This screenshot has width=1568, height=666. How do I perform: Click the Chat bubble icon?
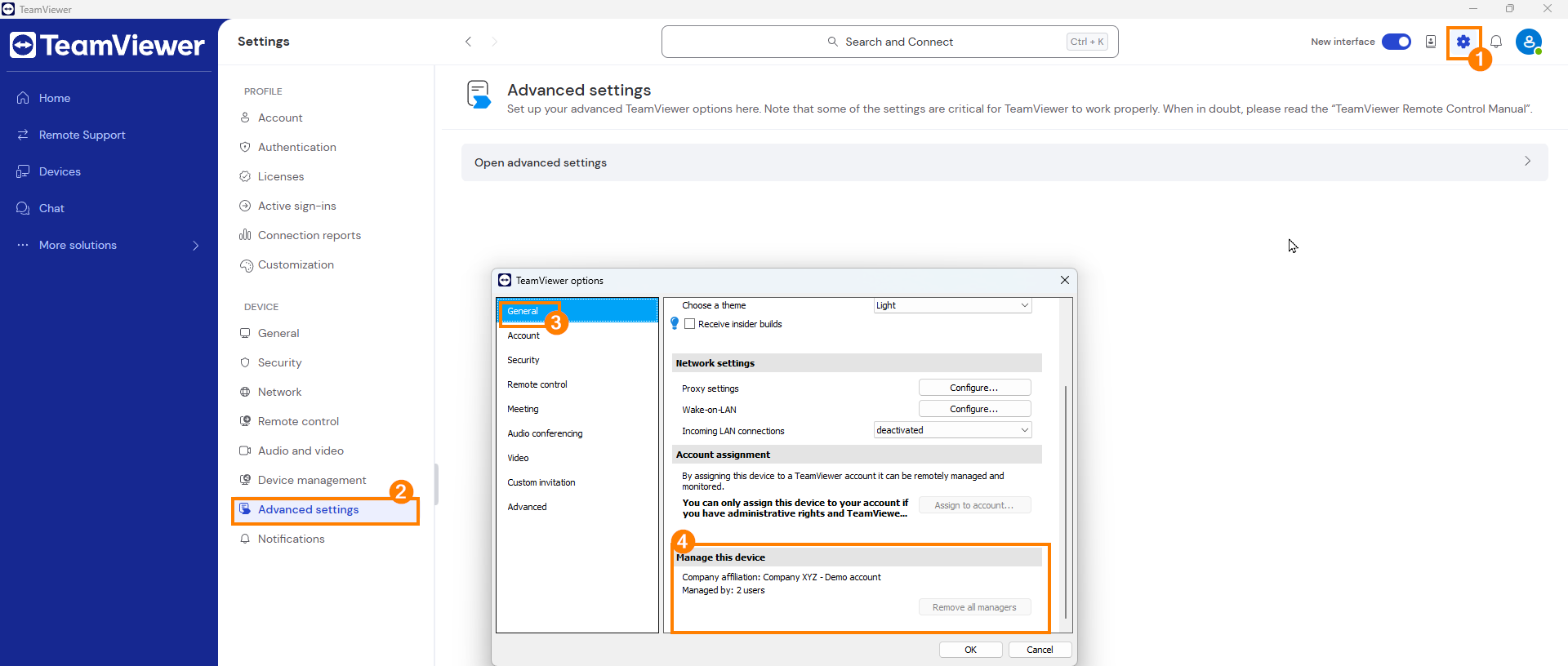(x=23, y=208)
